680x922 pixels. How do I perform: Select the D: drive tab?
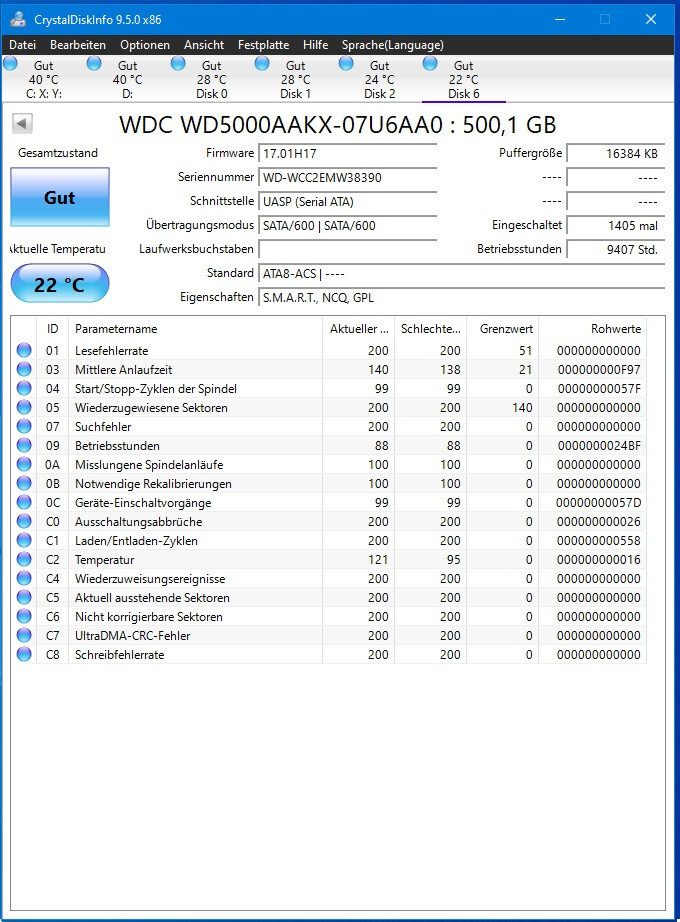click(128, 79)
